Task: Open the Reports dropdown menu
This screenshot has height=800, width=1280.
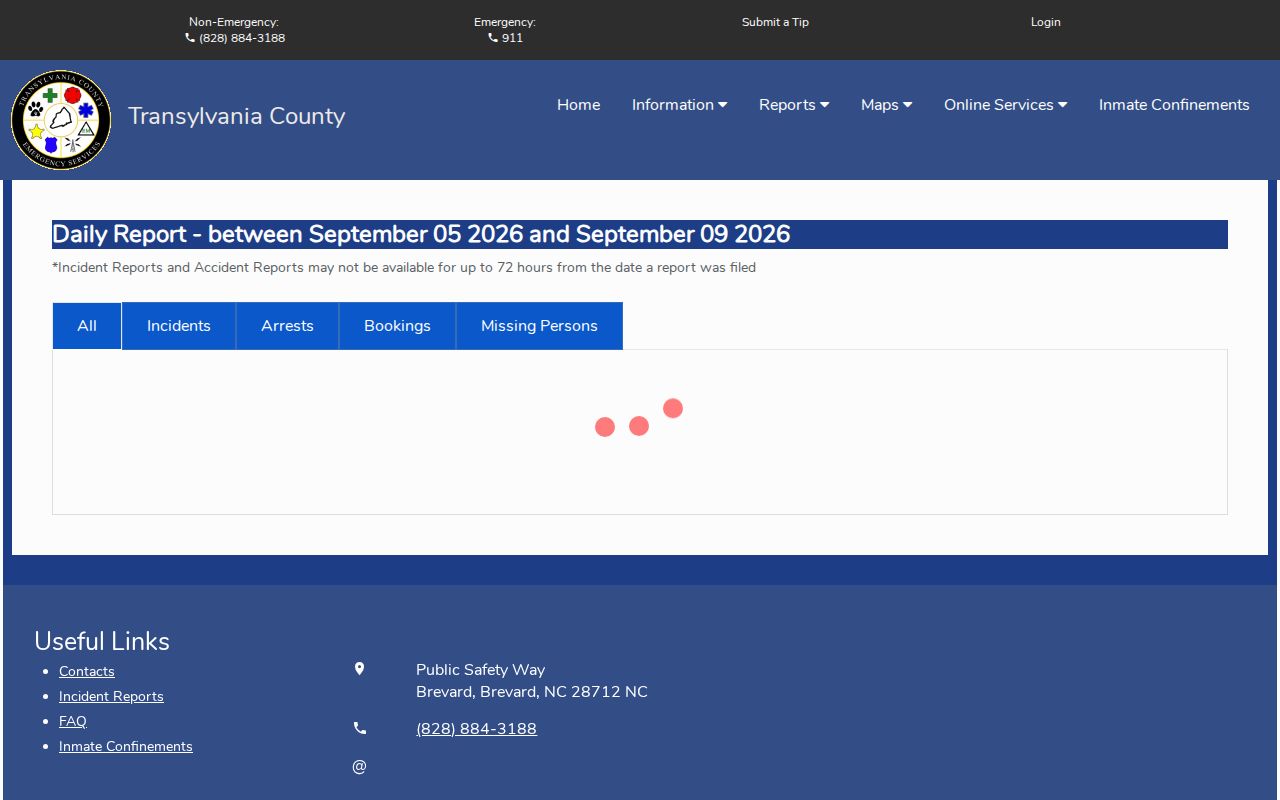Action: click(794, 105)
